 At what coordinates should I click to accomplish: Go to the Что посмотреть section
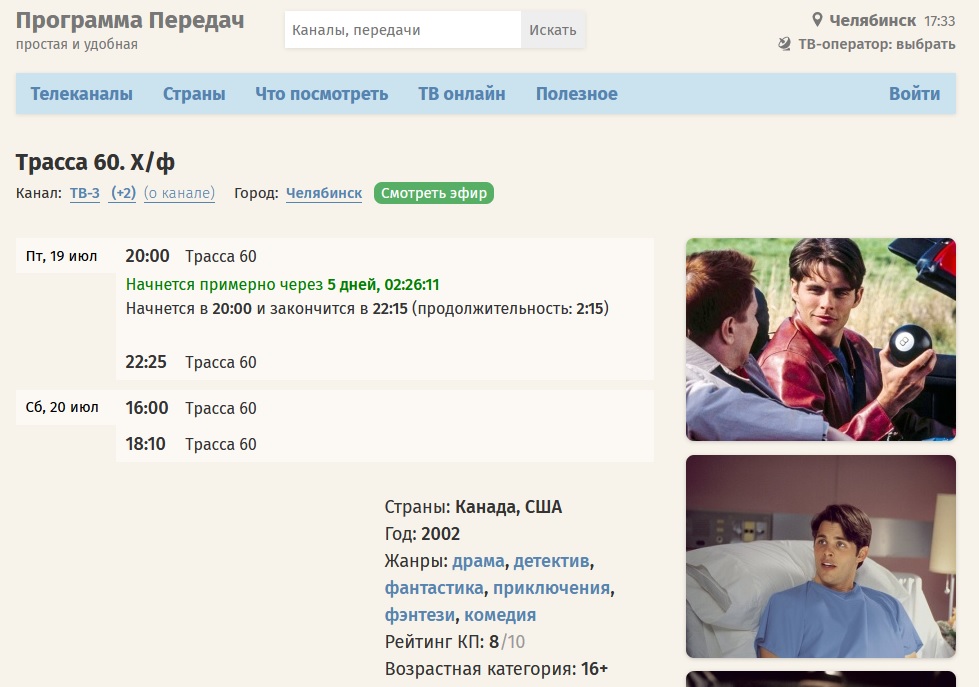tap(321, 94)
